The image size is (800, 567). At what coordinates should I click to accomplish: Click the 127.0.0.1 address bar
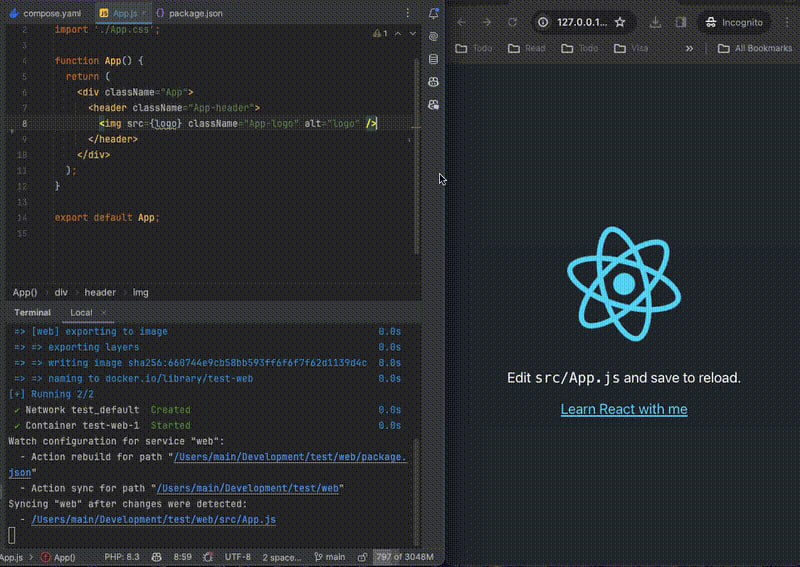click(x=582, y=22)
